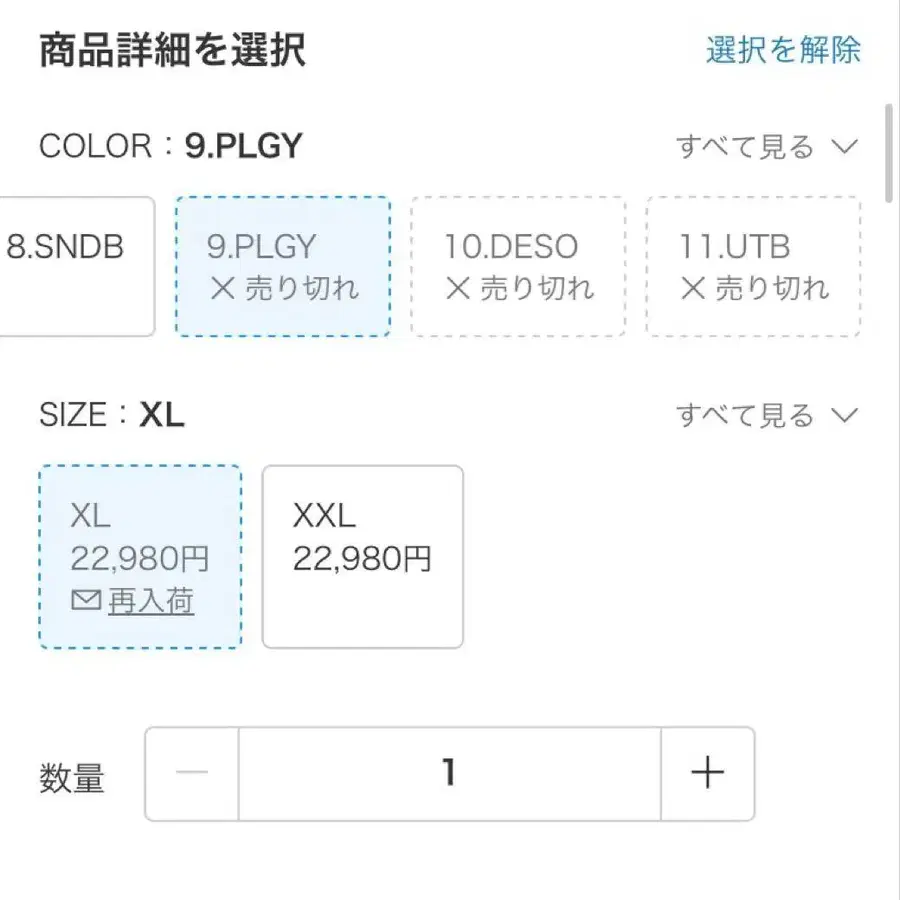Open the 9.PLGY selected color expander
This screenshot has height=900, width=900.
(283, 265)
